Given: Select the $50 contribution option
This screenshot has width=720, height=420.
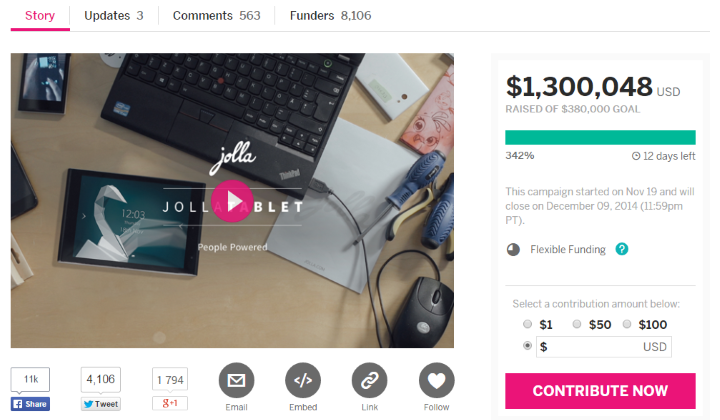Looking at the screenshot, I should (577, 324).
